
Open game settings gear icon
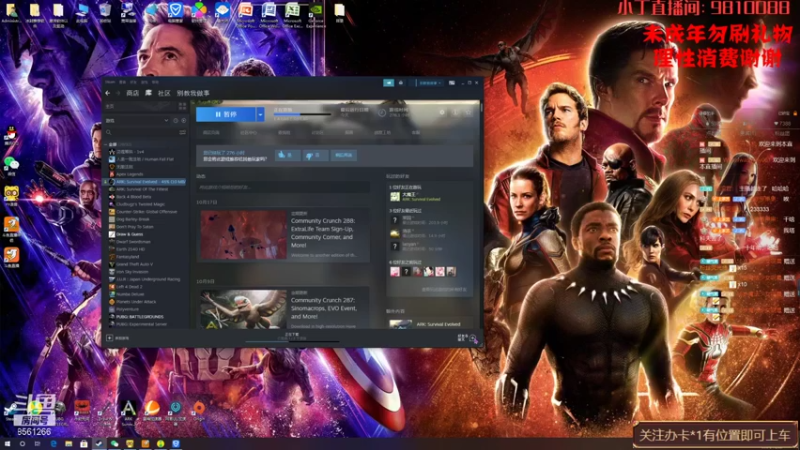pyautogui.click(x=442, y=112)
